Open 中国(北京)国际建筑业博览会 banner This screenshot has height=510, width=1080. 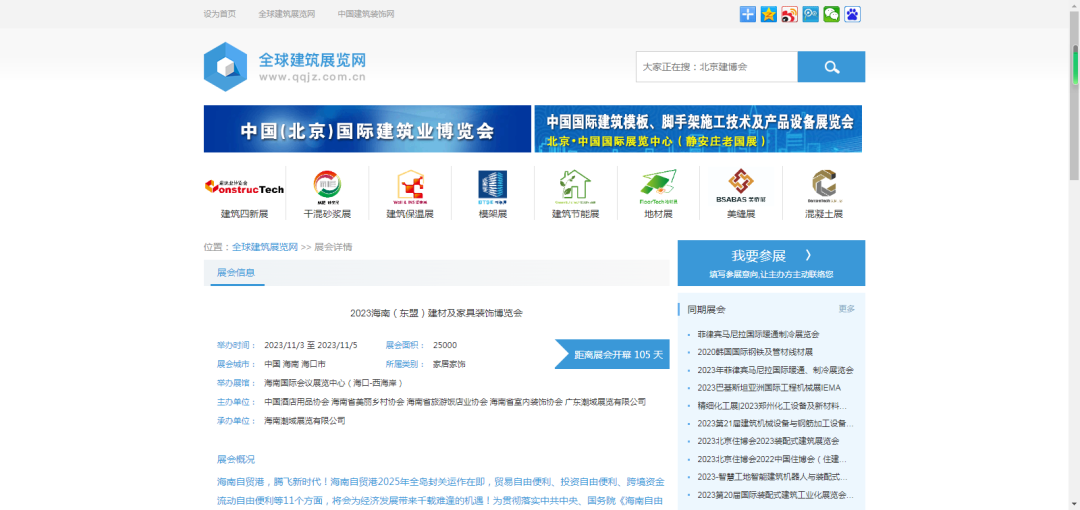click(x=367, y=129)
